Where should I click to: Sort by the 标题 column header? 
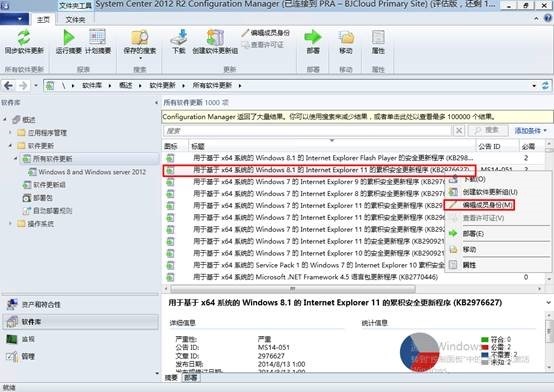(332, 146)
